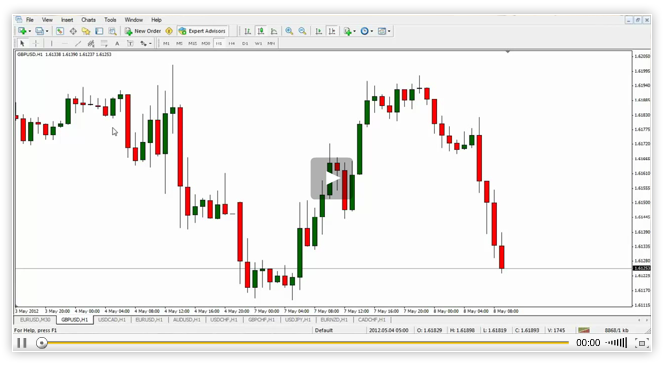Click the video progress slider handle
The width and height of the screenshot is (664, 366).
coord(42,343)
